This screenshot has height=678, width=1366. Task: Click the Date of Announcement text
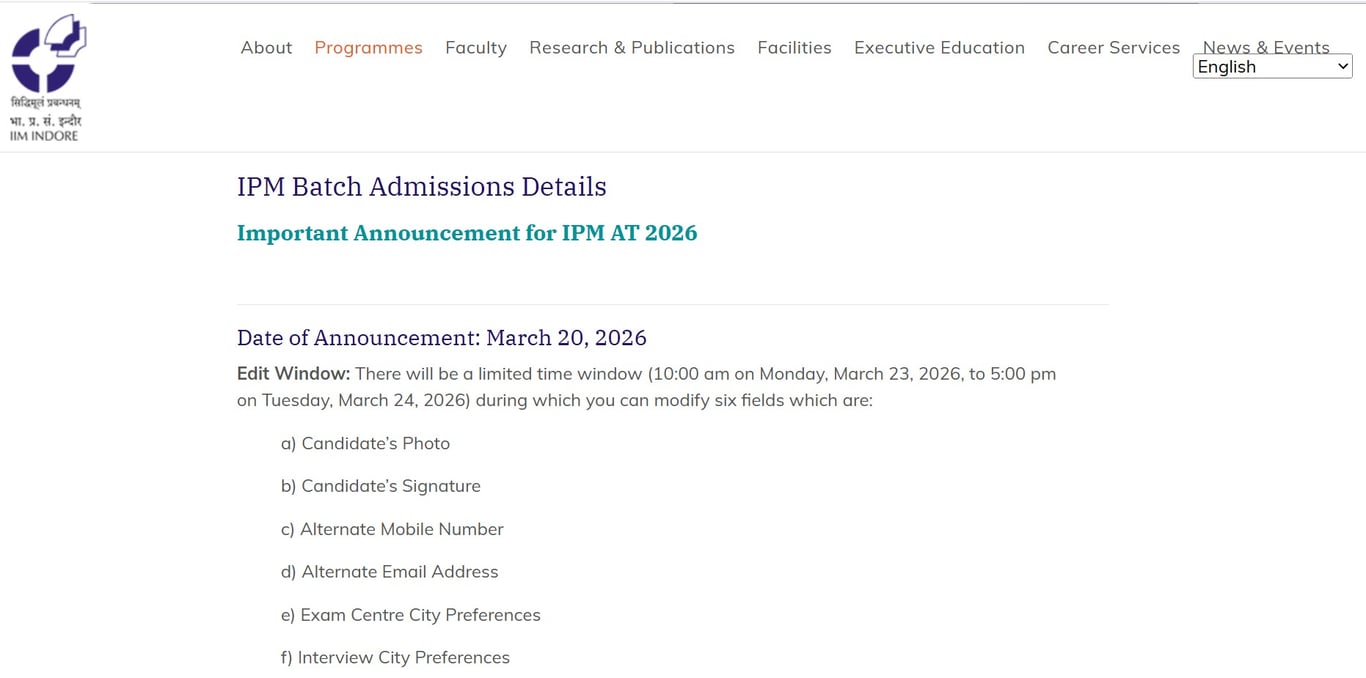(x=441, y=338)
